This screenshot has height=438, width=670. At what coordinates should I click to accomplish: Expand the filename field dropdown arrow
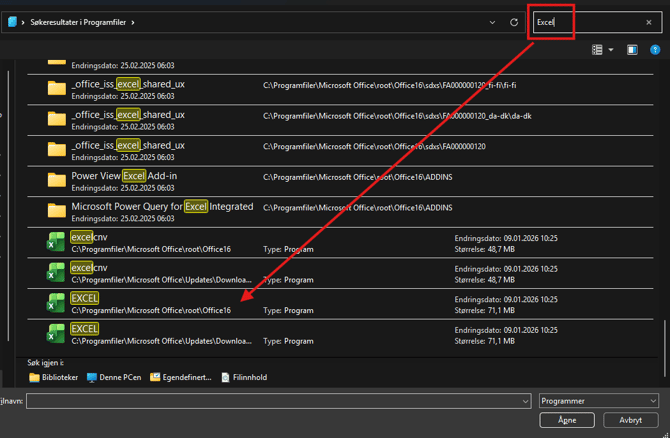click(x=526, y=401)
